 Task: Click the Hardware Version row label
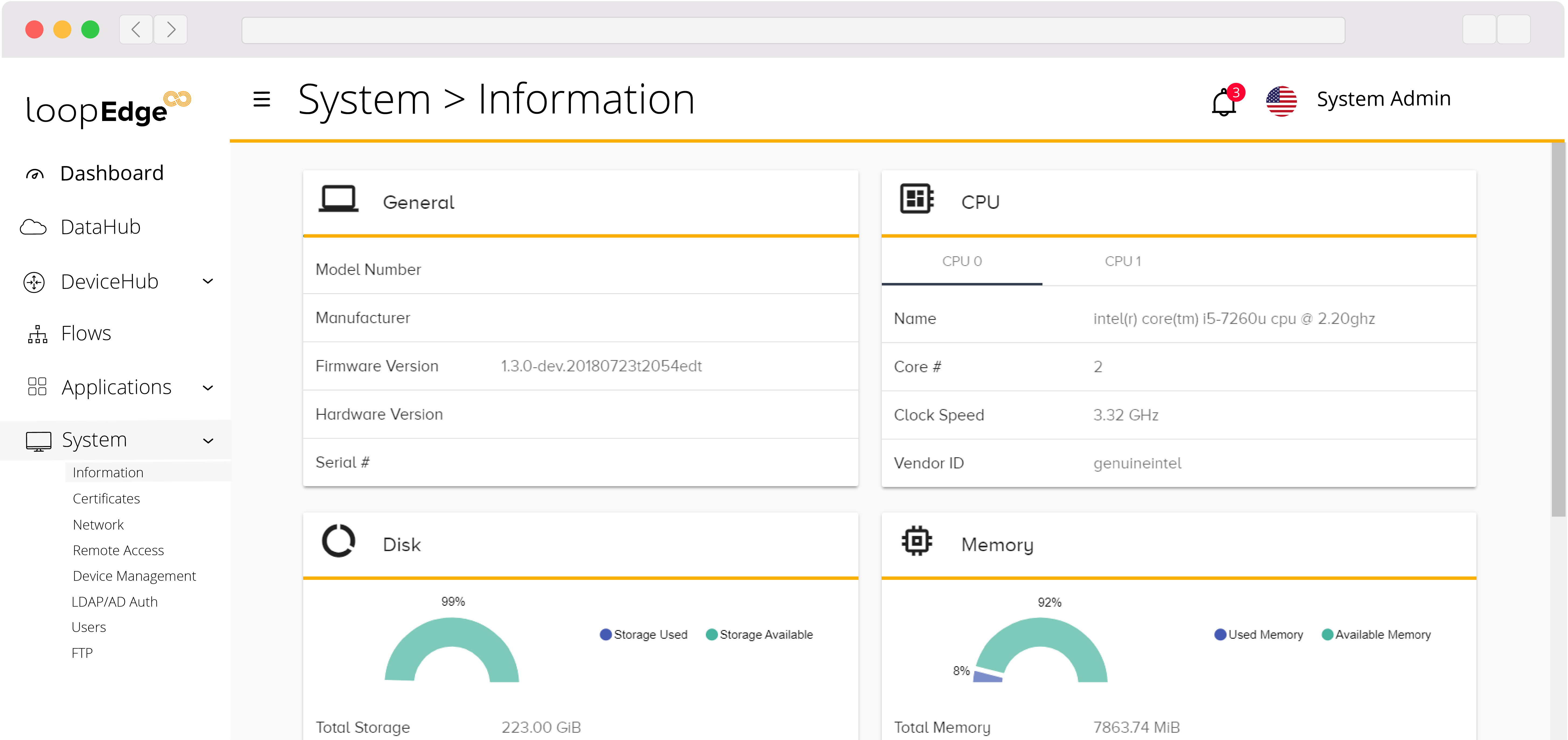[379, 414]
